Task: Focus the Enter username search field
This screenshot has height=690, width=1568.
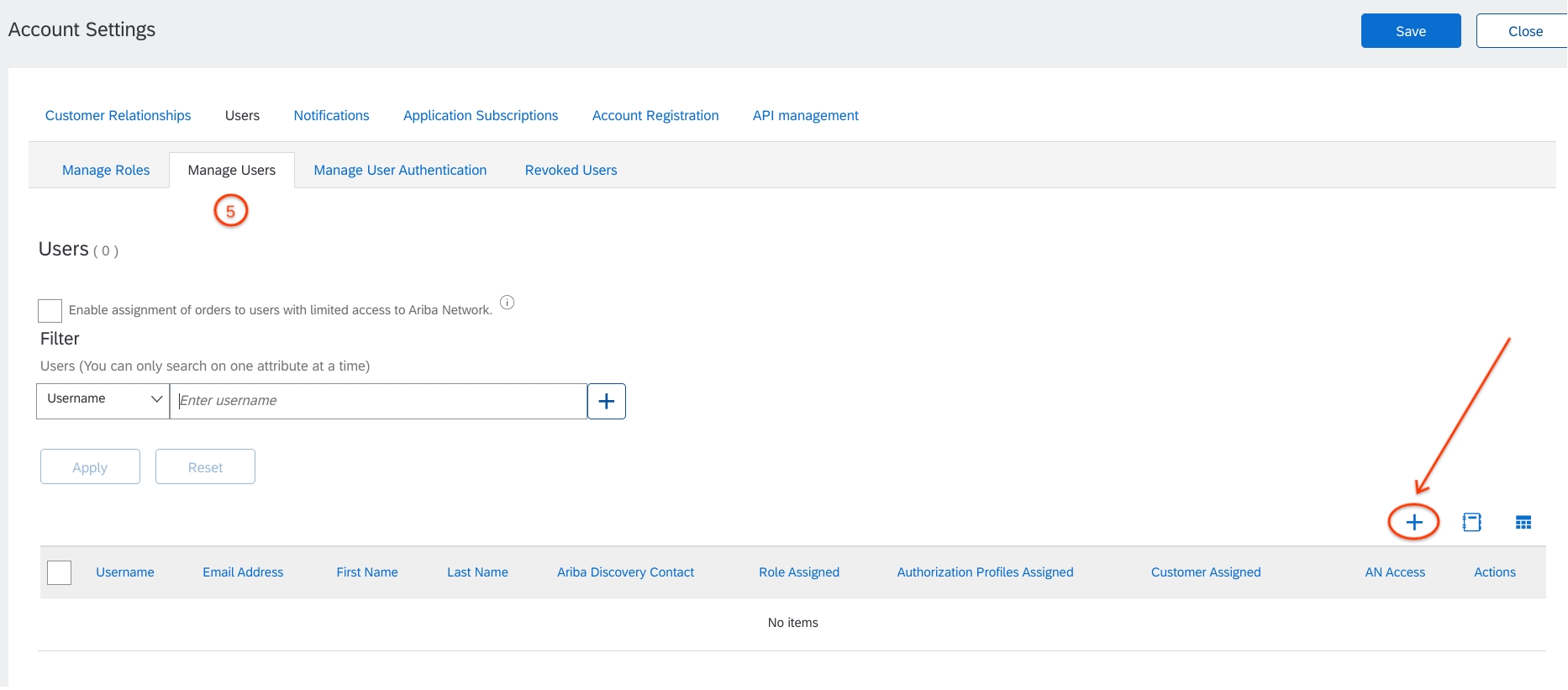Action: pos(378,401)
